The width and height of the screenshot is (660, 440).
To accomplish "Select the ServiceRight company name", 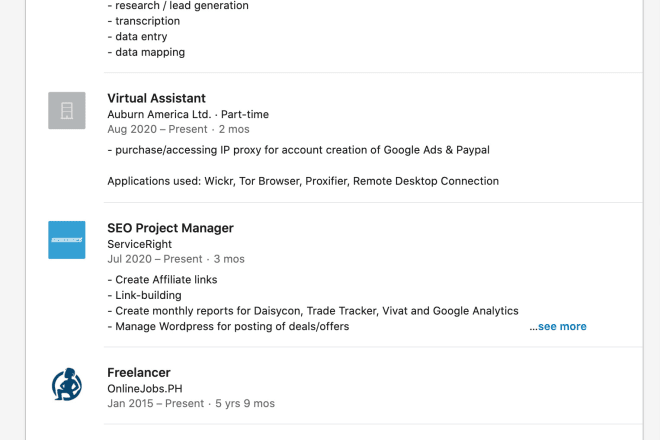I will click(139, 244).
